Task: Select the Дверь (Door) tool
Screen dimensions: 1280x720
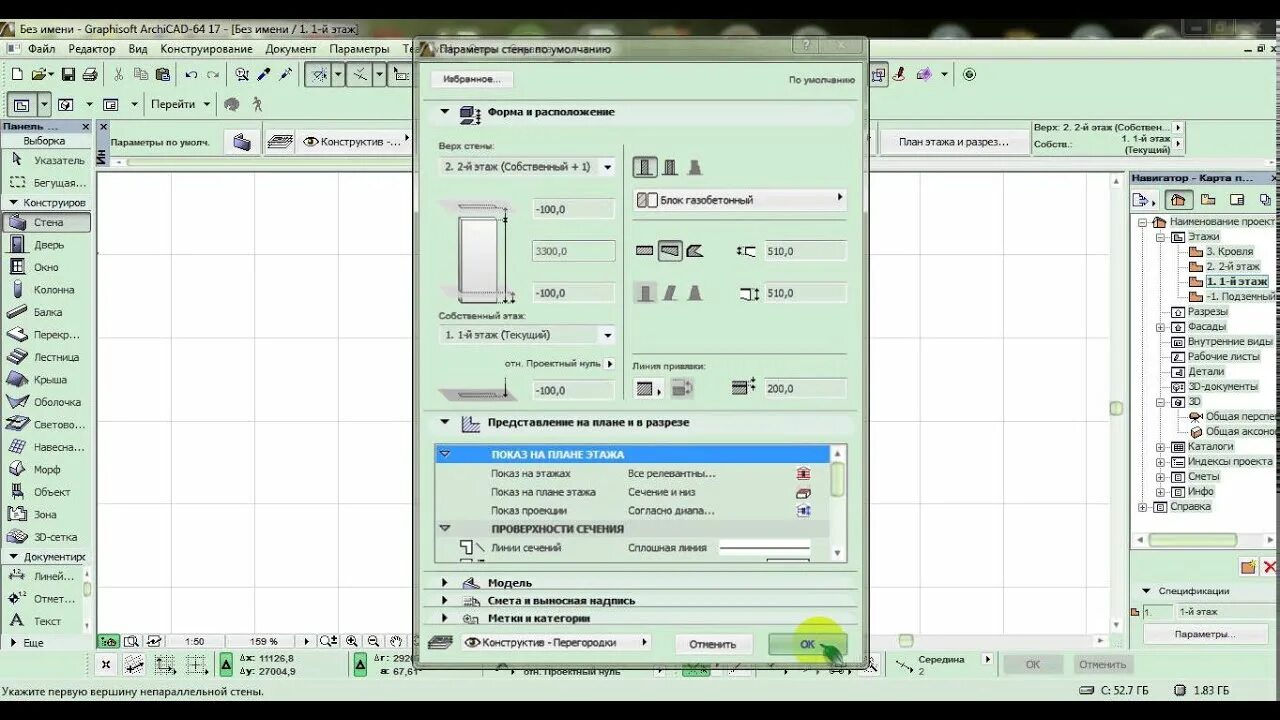Action: tap(46, 245)
